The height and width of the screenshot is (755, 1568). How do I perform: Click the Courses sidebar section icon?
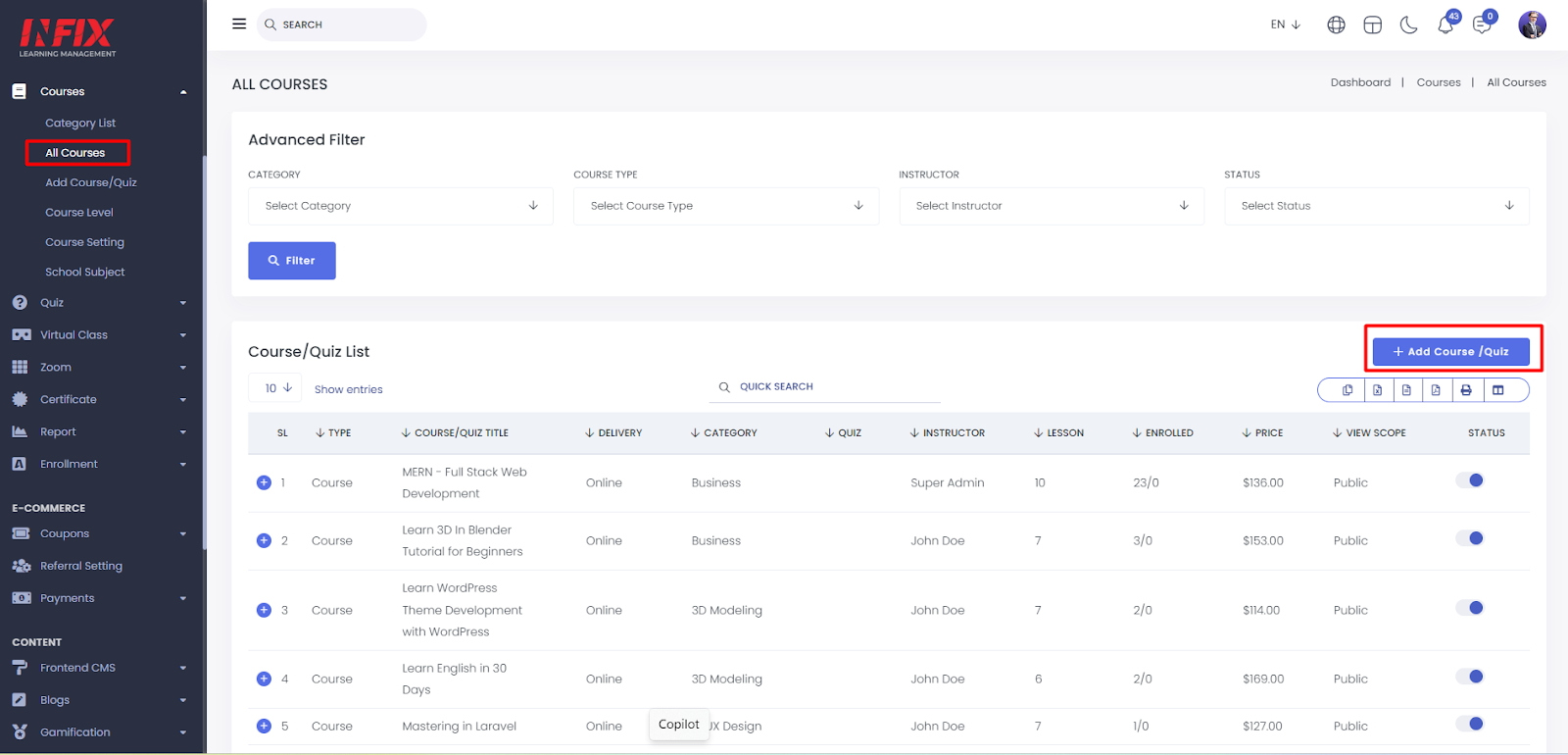point(19,91)
